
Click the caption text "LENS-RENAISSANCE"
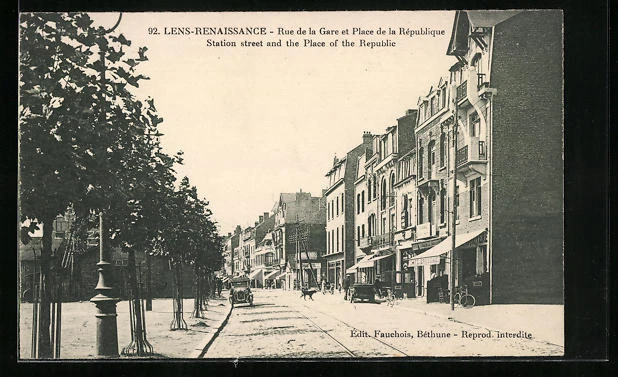(x=215, y=31)
